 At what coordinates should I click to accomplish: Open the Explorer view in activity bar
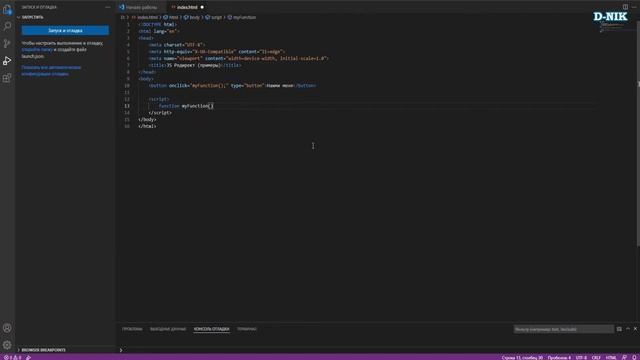tap(7, 9)
